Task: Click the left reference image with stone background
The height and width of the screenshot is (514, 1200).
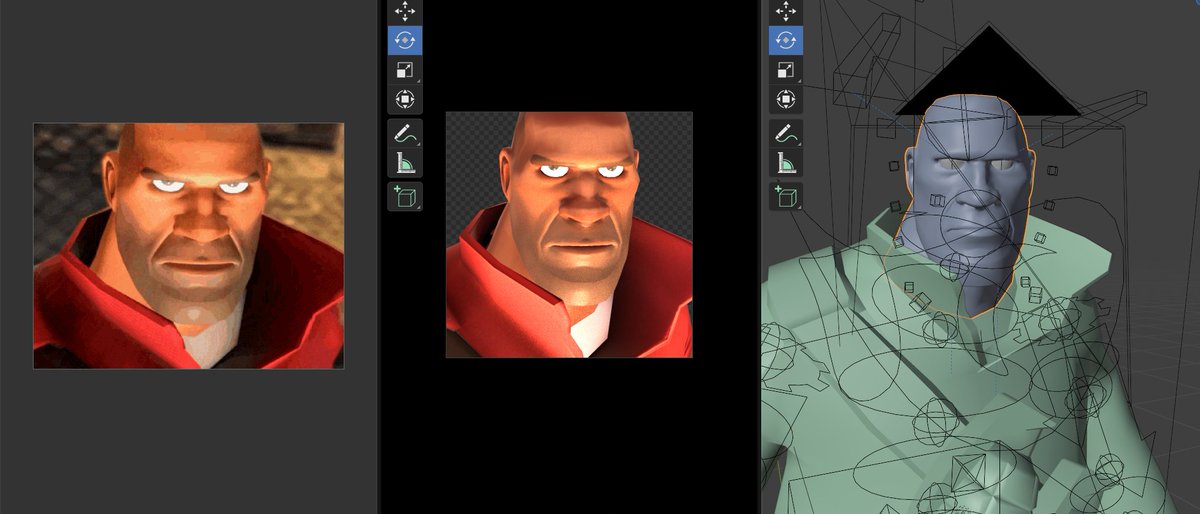Action: coord(189,246)
